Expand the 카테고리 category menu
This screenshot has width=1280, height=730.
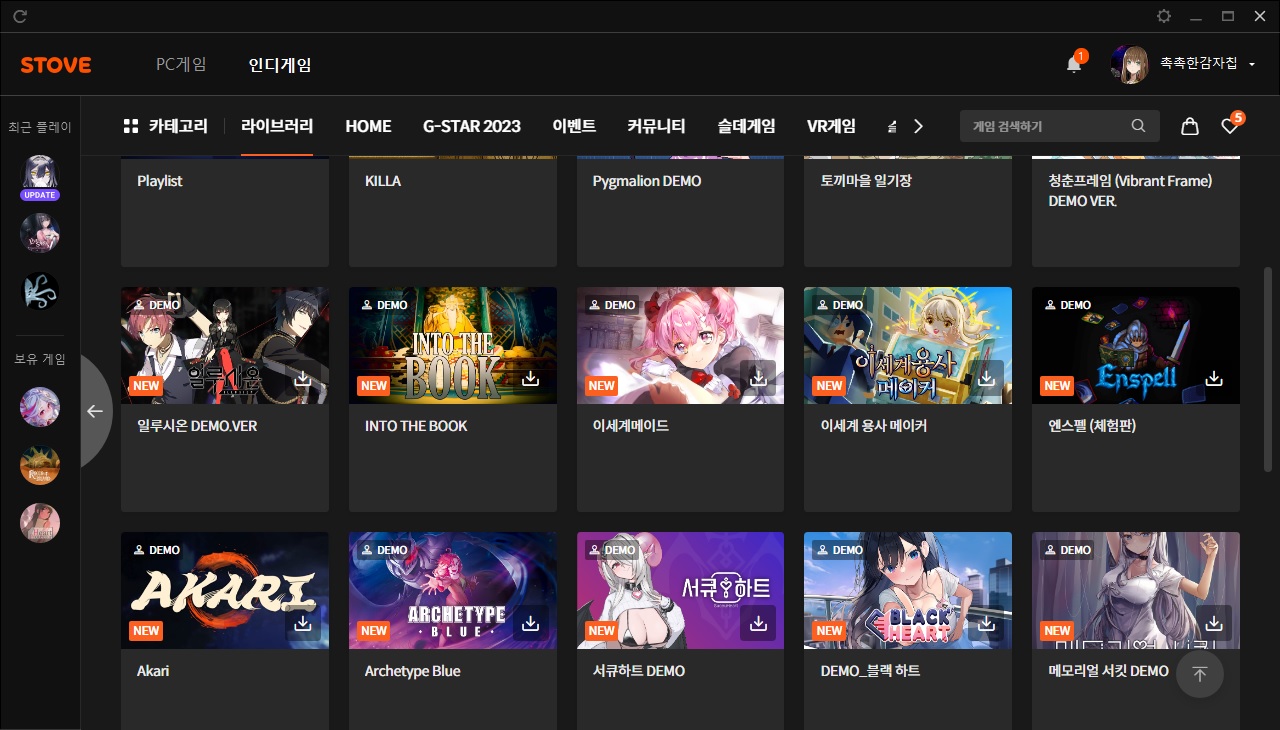(165, 126)
